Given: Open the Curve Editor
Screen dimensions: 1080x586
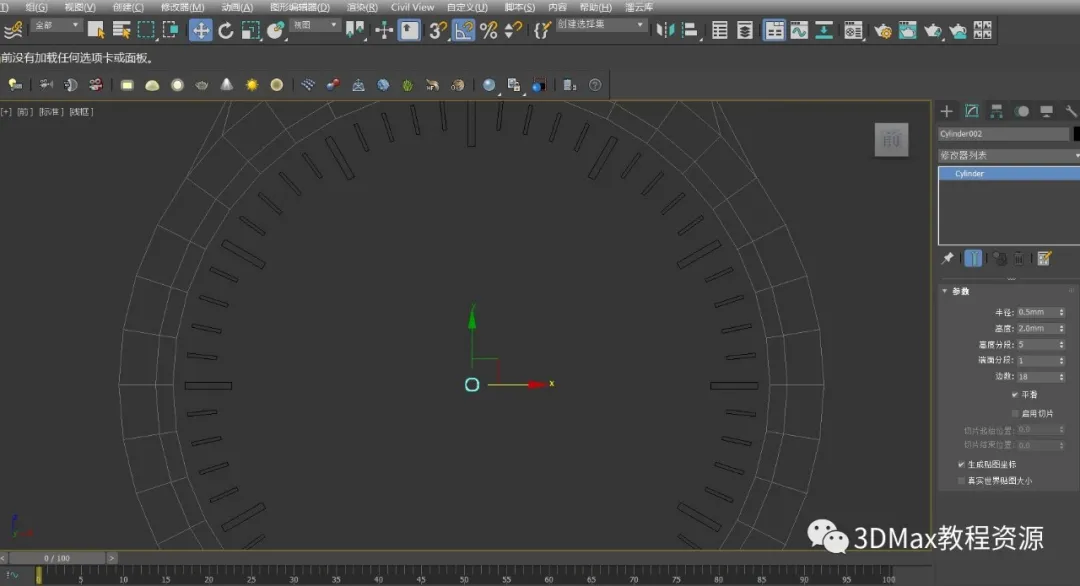Looking at the screenshot, I should click(799, 30).
